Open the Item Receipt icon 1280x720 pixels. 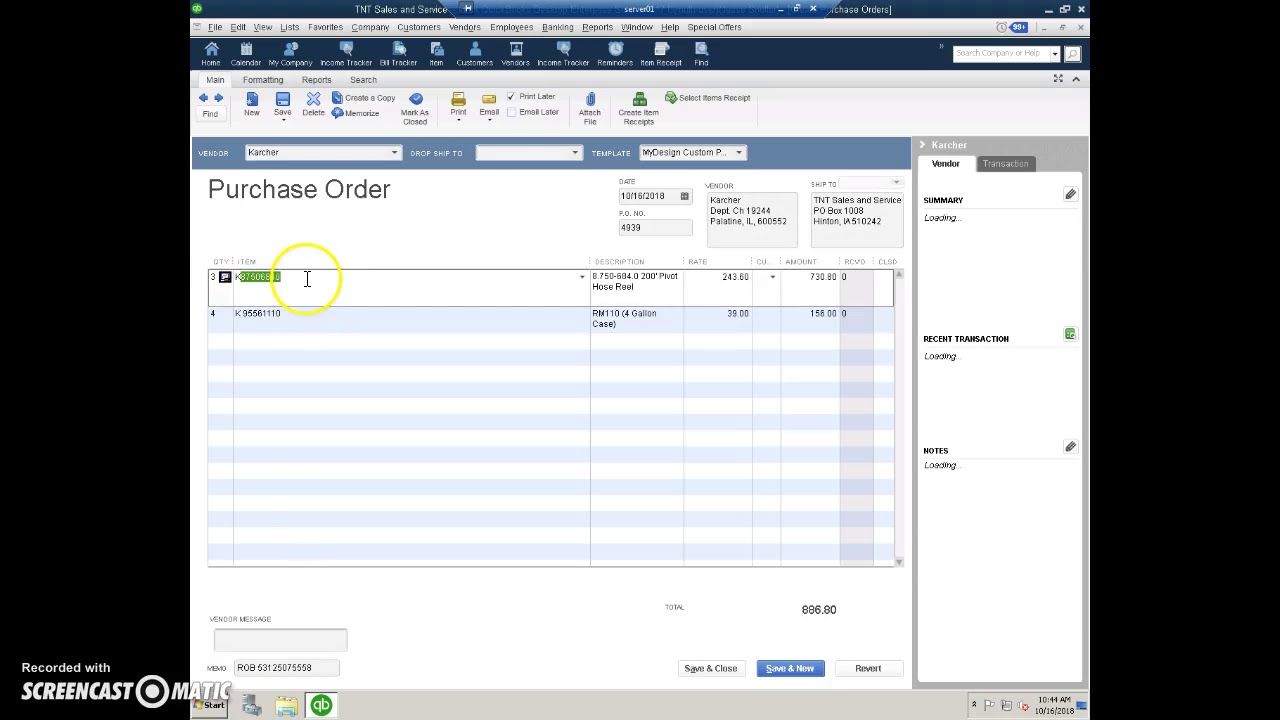(661, 54)
